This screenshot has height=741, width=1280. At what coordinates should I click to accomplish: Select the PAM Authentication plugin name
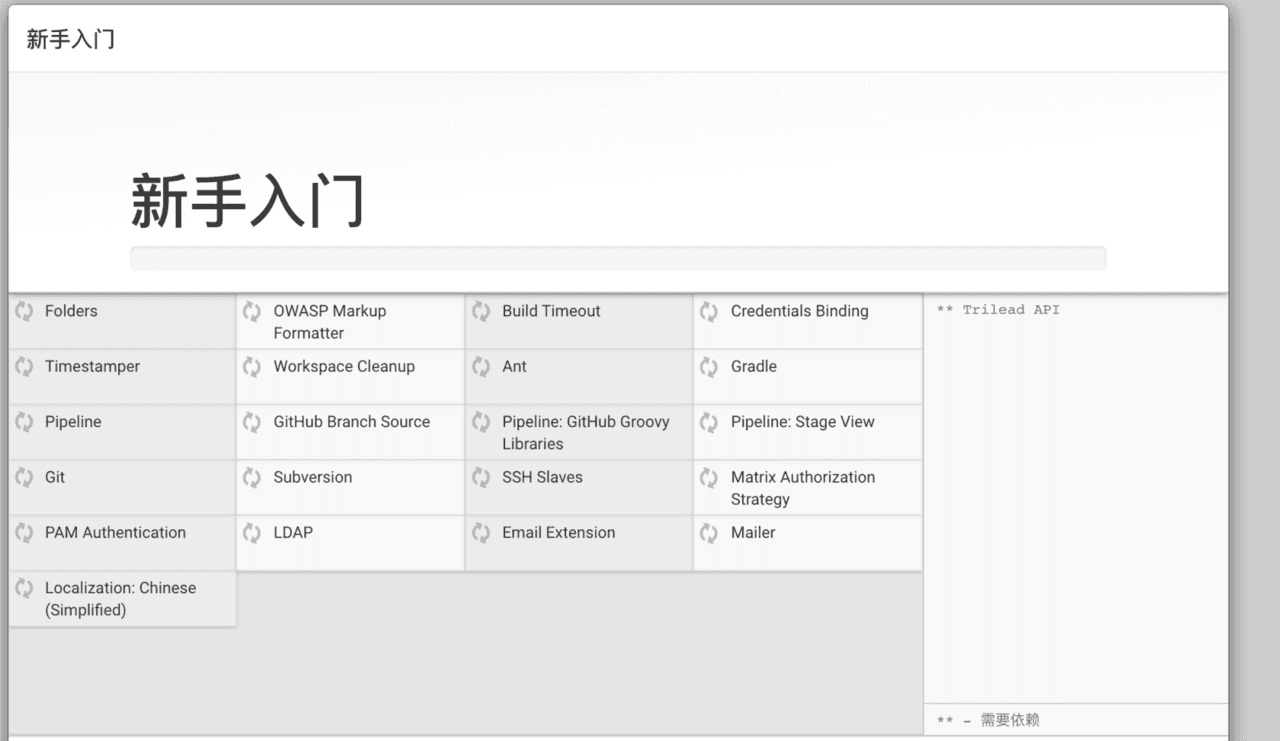(115, 532)
